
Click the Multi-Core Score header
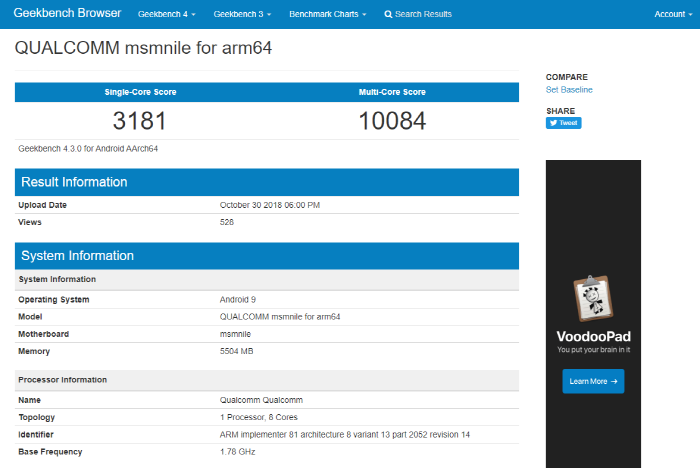pyautogui.click(x=392, y=92)
